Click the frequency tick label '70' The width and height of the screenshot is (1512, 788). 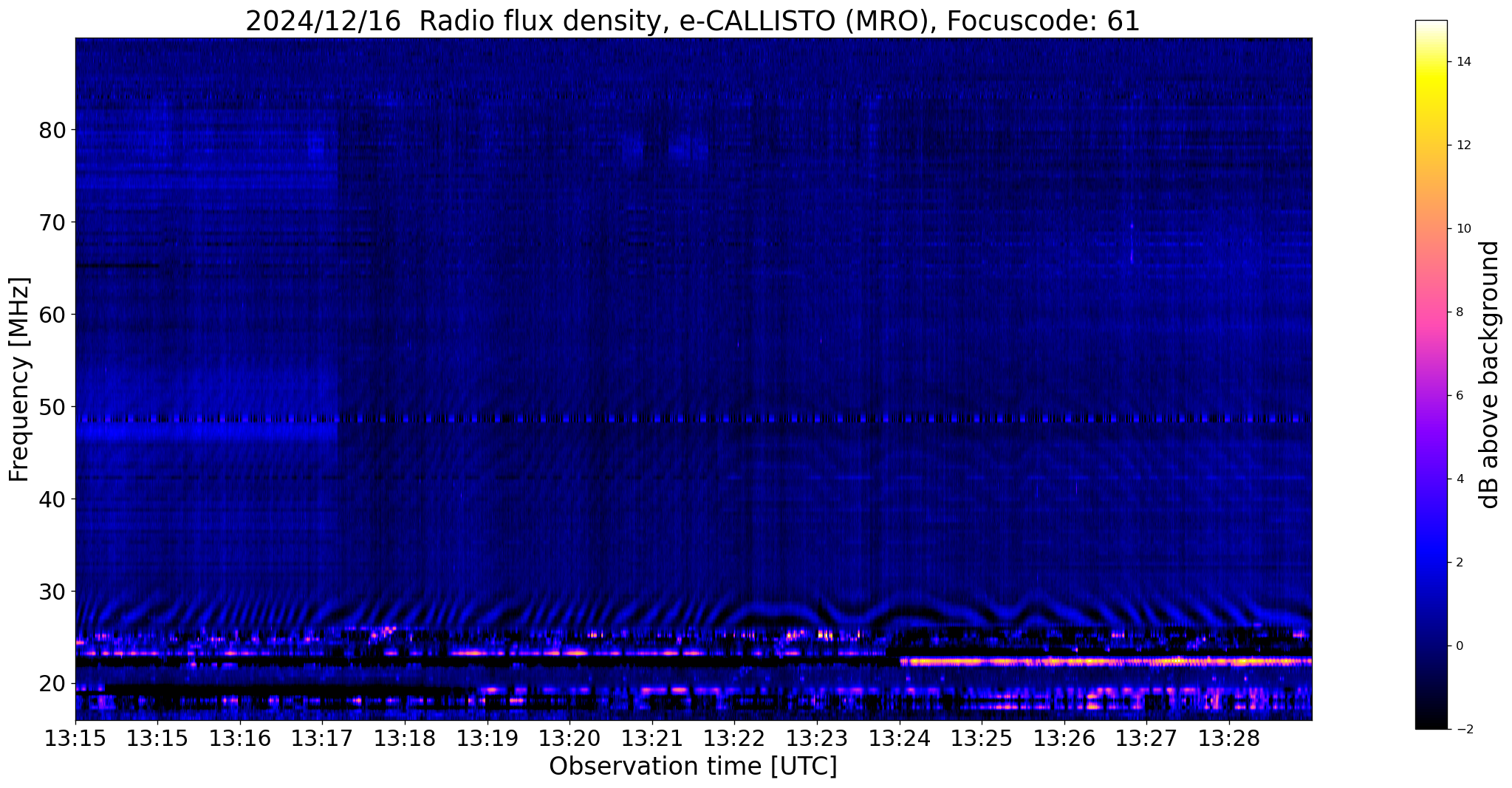tap(52, 222)
